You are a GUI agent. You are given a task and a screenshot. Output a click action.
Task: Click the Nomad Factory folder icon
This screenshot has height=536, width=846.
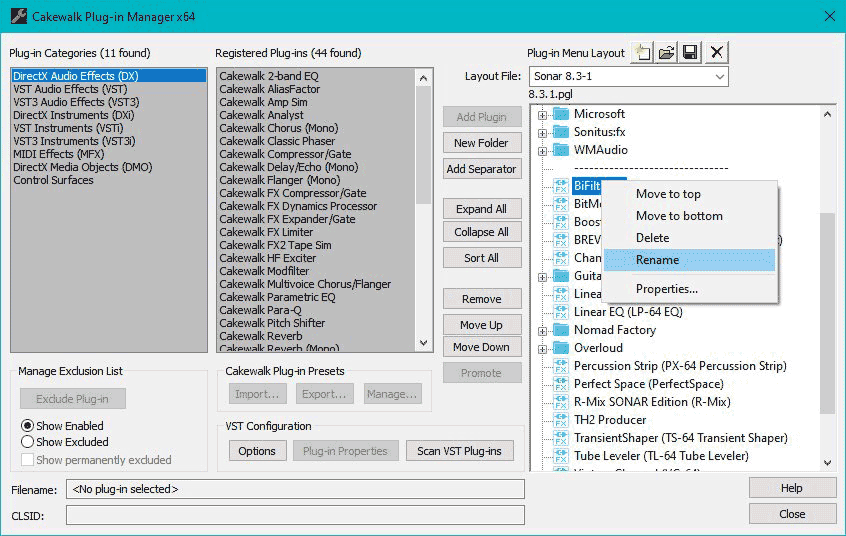(x=560, y=330)
